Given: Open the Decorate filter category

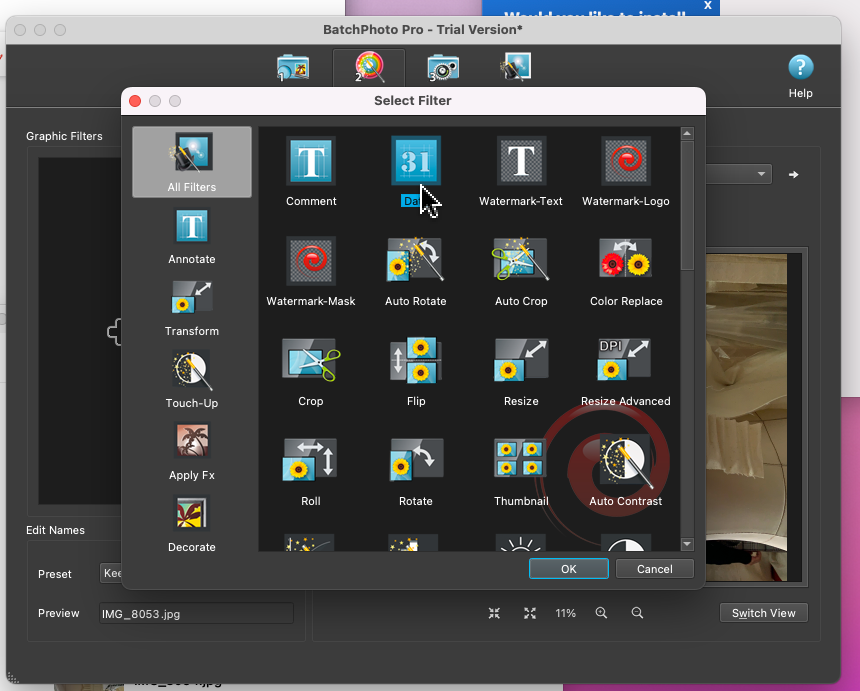Looking at the screenshot, I should 192,524.
